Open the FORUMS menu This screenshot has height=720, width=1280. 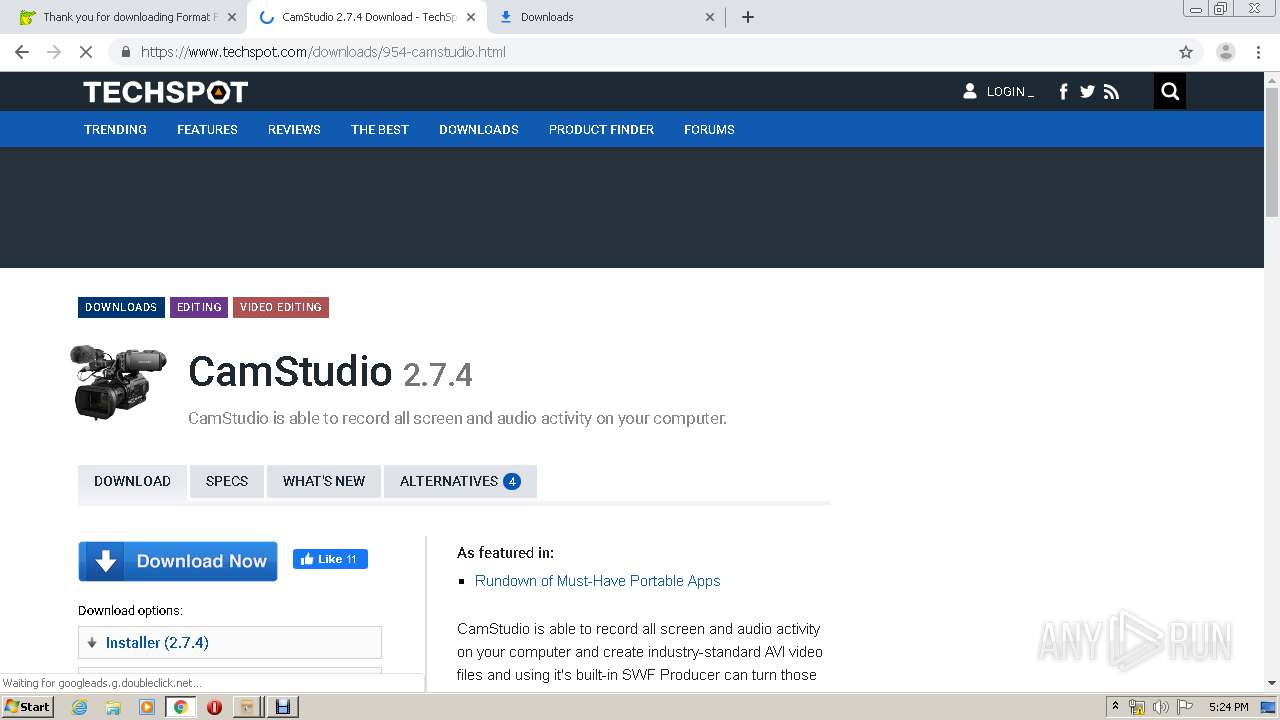pyautogui.click(x=709, y=129)
